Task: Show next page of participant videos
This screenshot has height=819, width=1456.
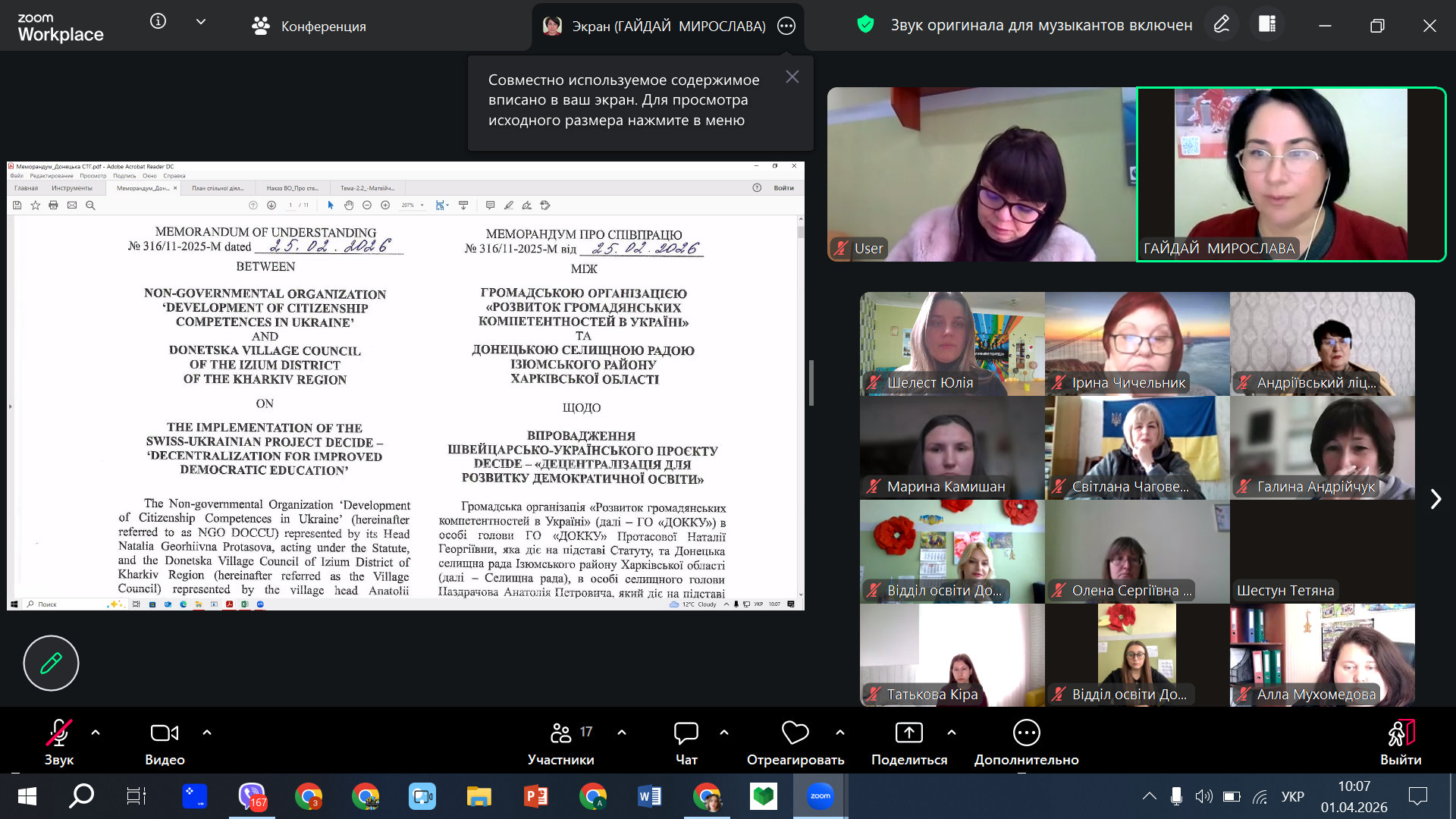Action: pyautogui.click(x=1435, y=499)
